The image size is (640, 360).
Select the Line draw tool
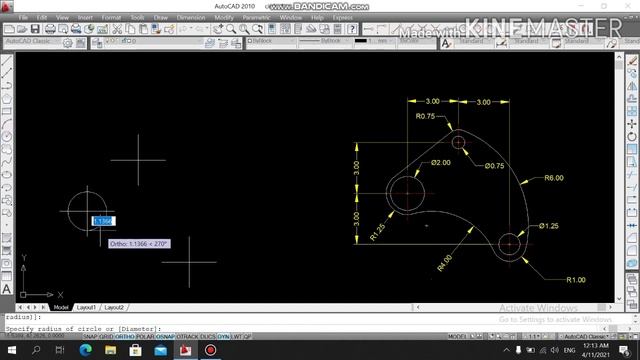pyautogui.click(x=7, y=61)
